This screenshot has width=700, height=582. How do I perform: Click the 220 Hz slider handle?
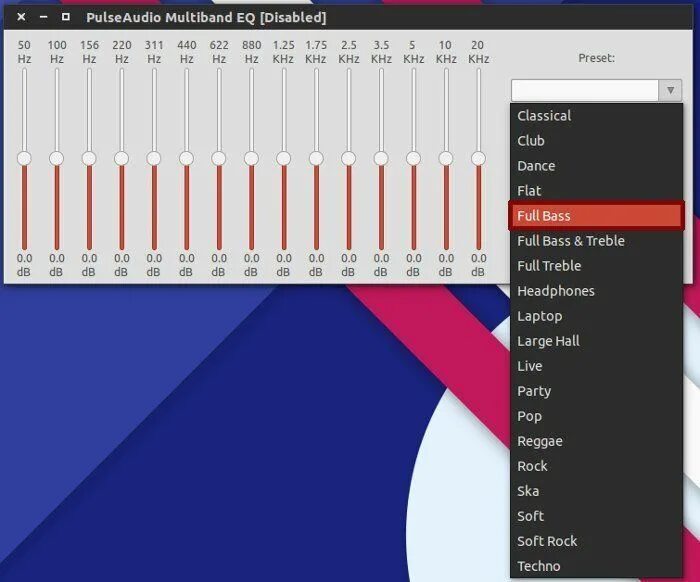pyautogui.click(x=121, y=158)
